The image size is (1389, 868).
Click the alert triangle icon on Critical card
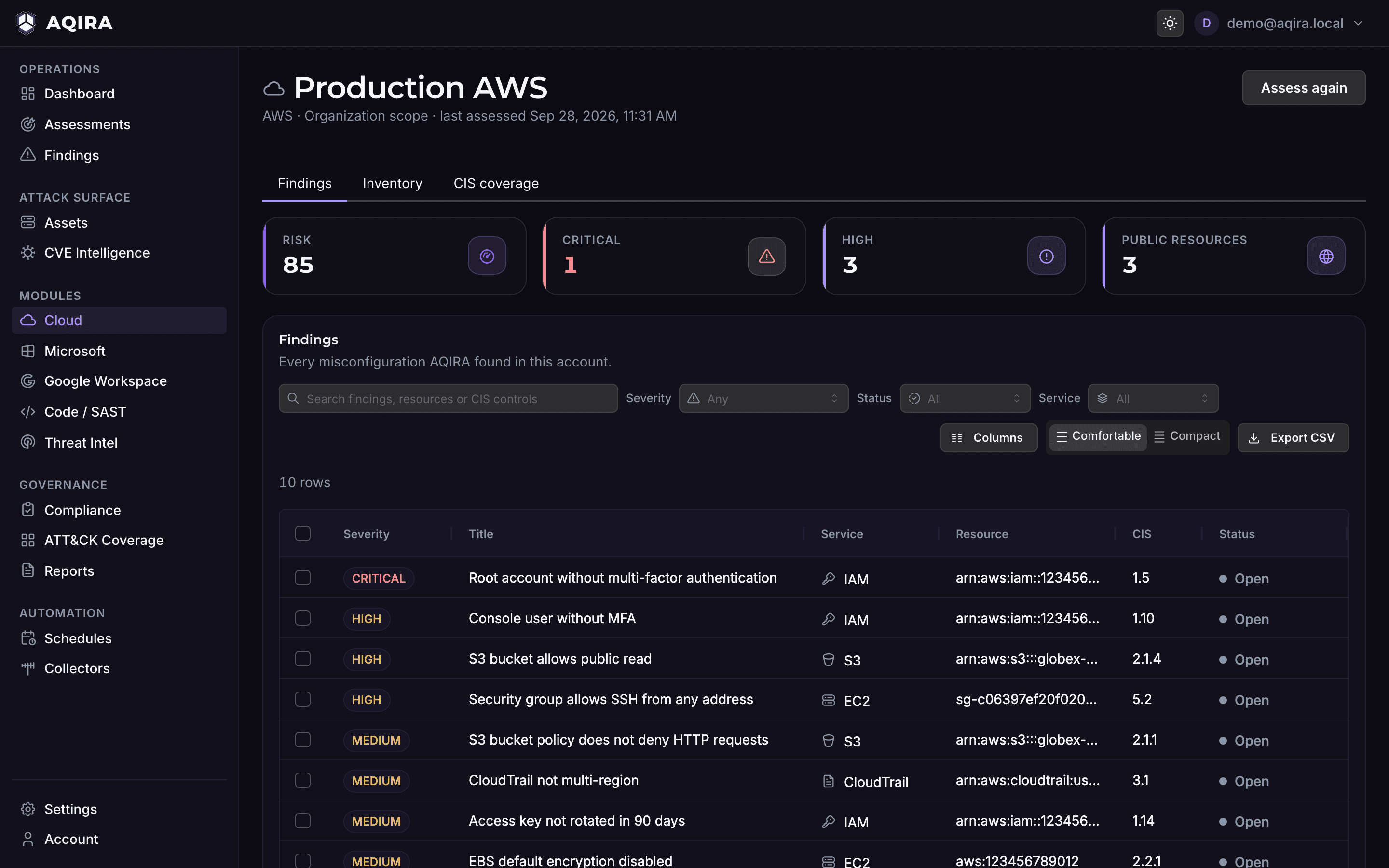click(x=766, y=256)
